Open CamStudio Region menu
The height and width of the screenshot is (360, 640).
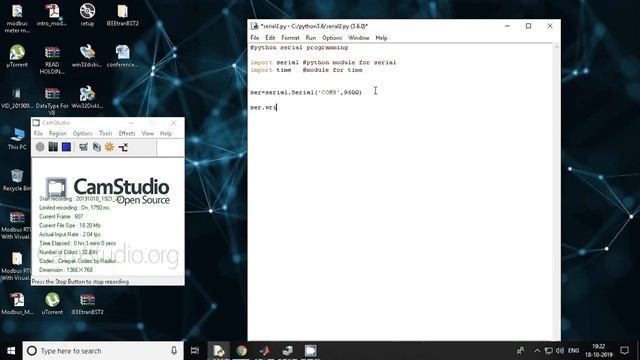58,133
